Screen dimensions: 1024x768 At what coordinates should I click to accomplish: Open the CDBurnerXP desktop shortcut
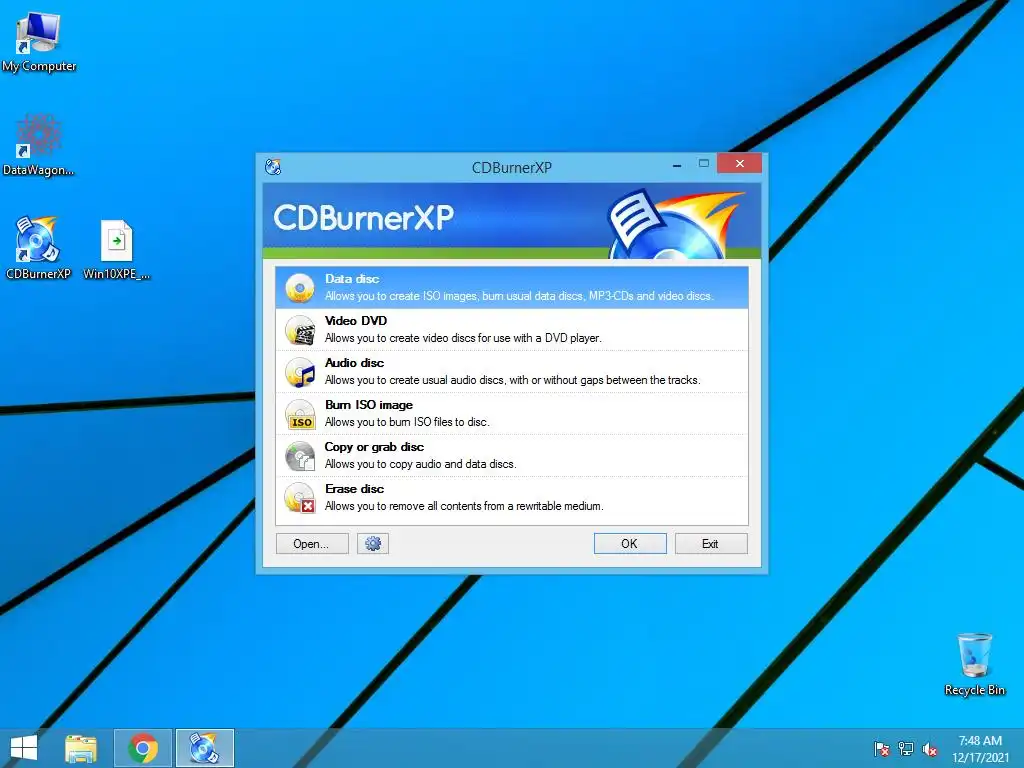(38, 248)
